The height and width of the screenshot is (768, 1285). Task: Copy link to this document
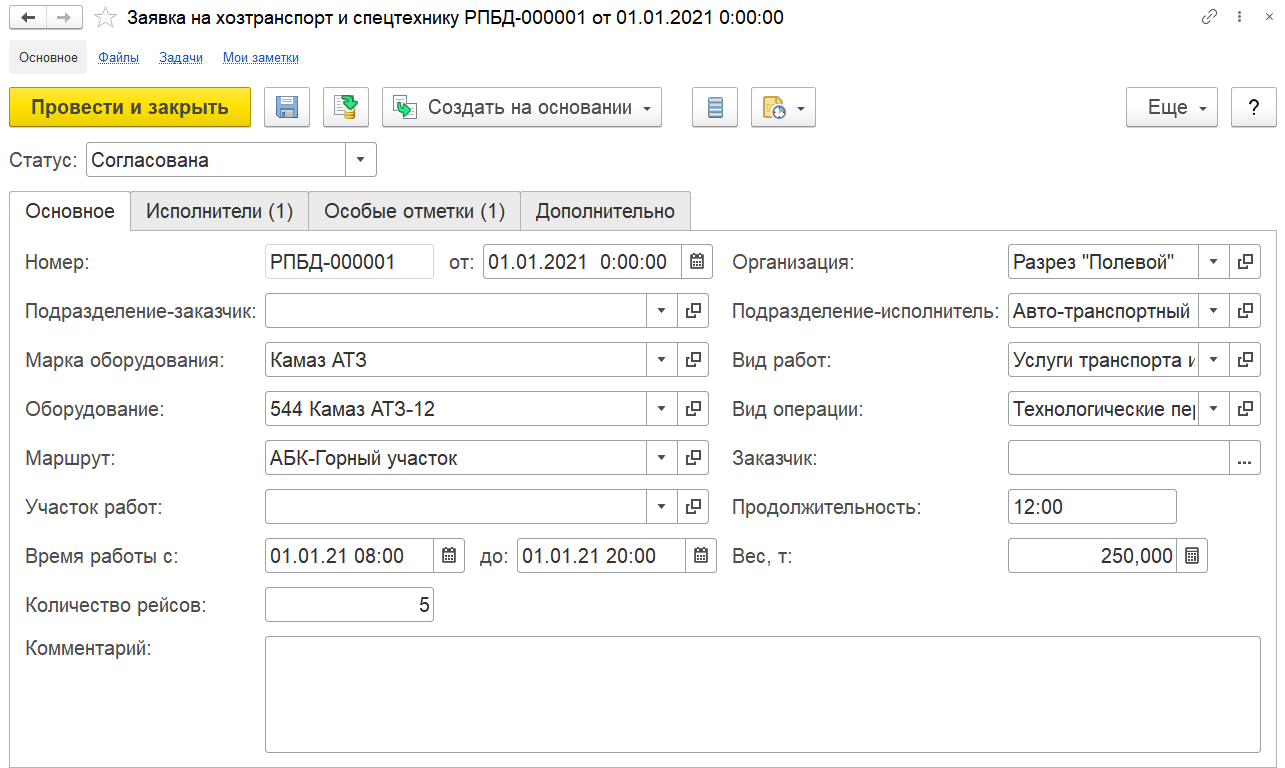tap(1209, 18)
